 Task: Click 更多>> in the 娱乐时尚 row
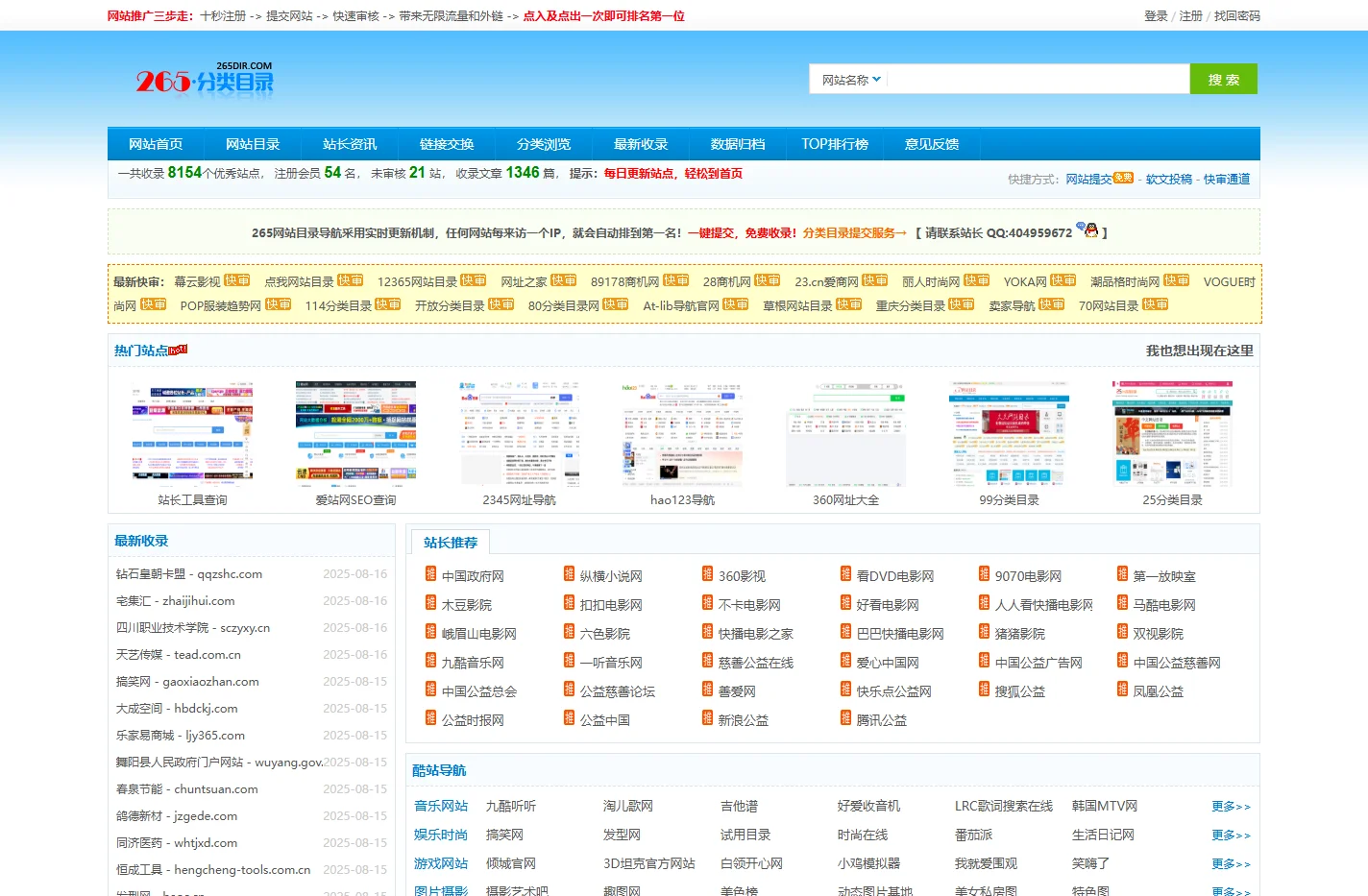(x=1231, y=835)
